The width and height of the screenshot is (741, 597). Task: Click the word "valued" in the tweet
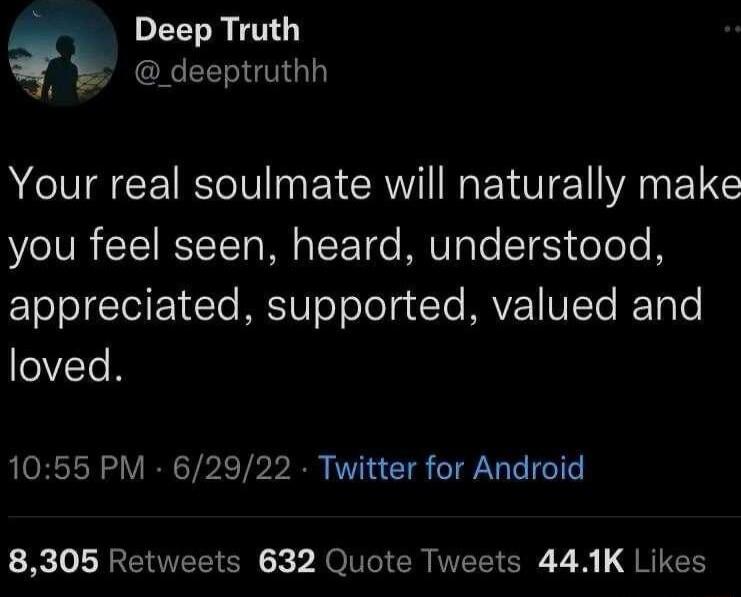[557, 306]
